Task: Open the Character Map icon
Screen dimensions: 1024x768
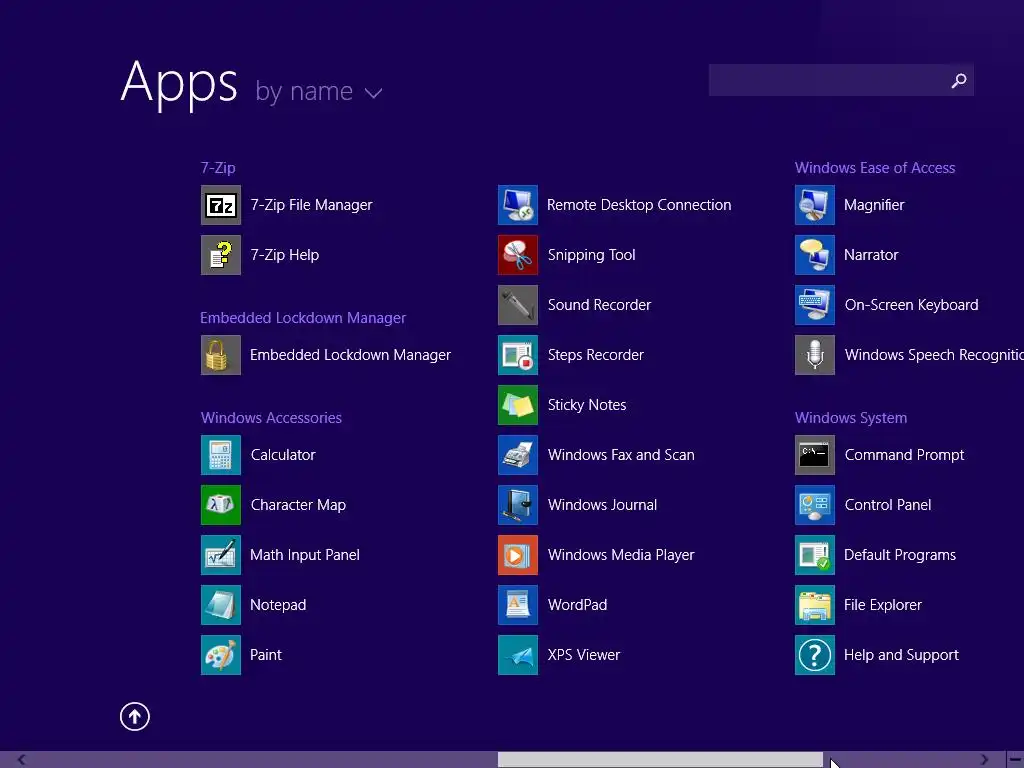Action: [221, 505]
